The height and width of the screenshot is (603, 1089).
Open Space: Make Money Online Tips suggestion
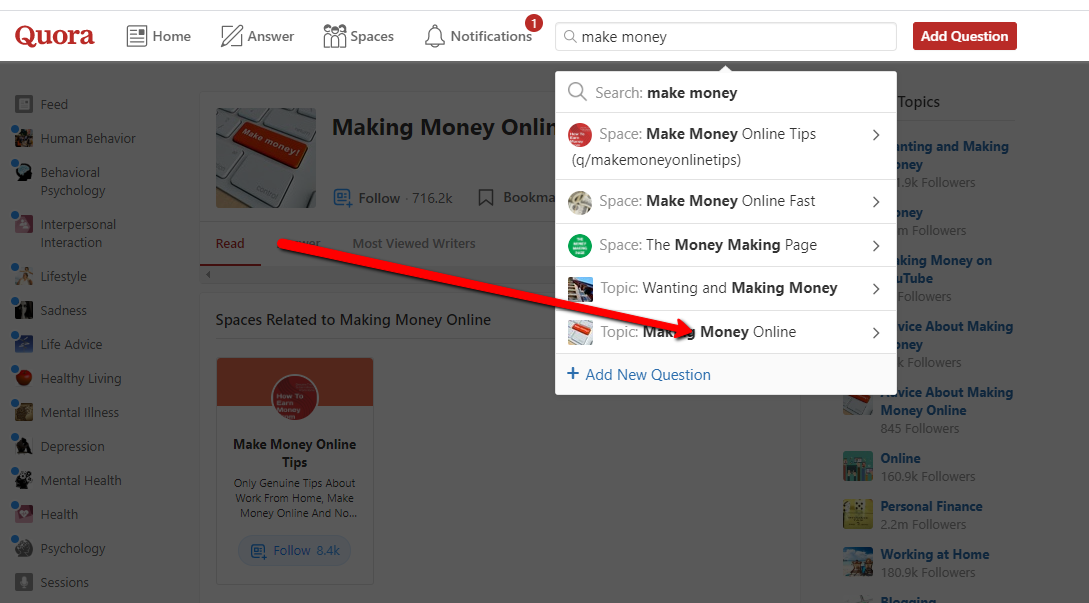click(726, 147)
